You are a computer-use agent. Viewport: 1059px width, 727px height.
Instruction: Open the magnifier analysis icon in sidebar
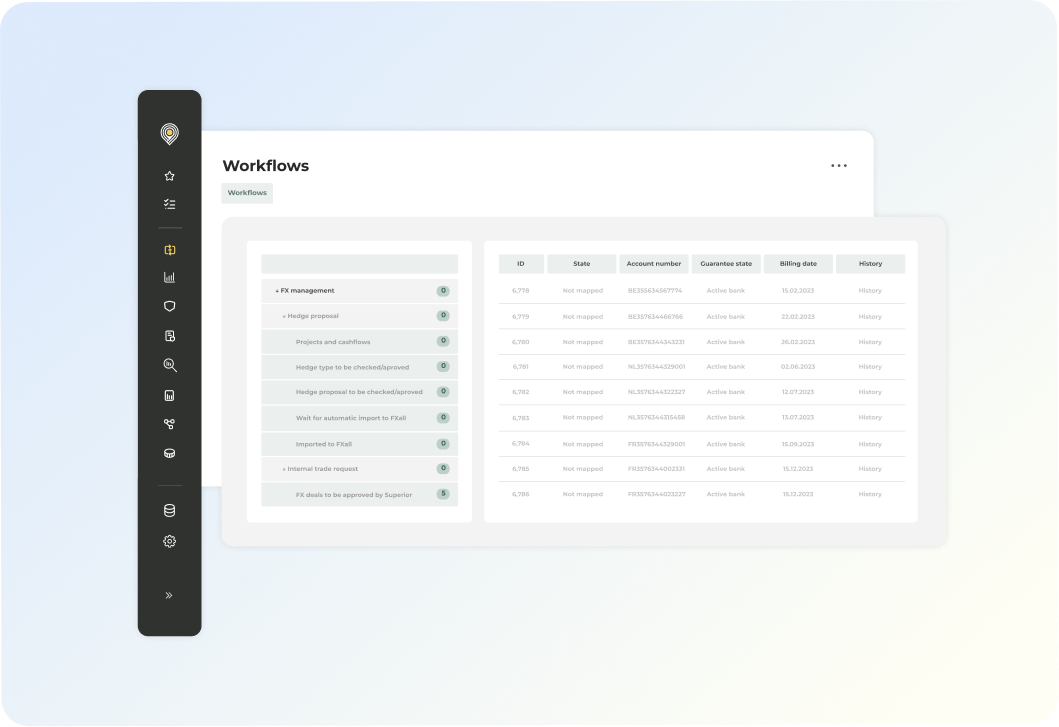pos(170,366)
